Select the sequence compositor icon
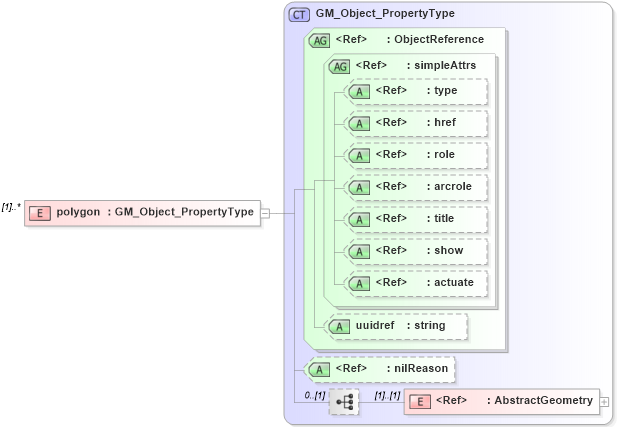 click(x=344, y=402)
